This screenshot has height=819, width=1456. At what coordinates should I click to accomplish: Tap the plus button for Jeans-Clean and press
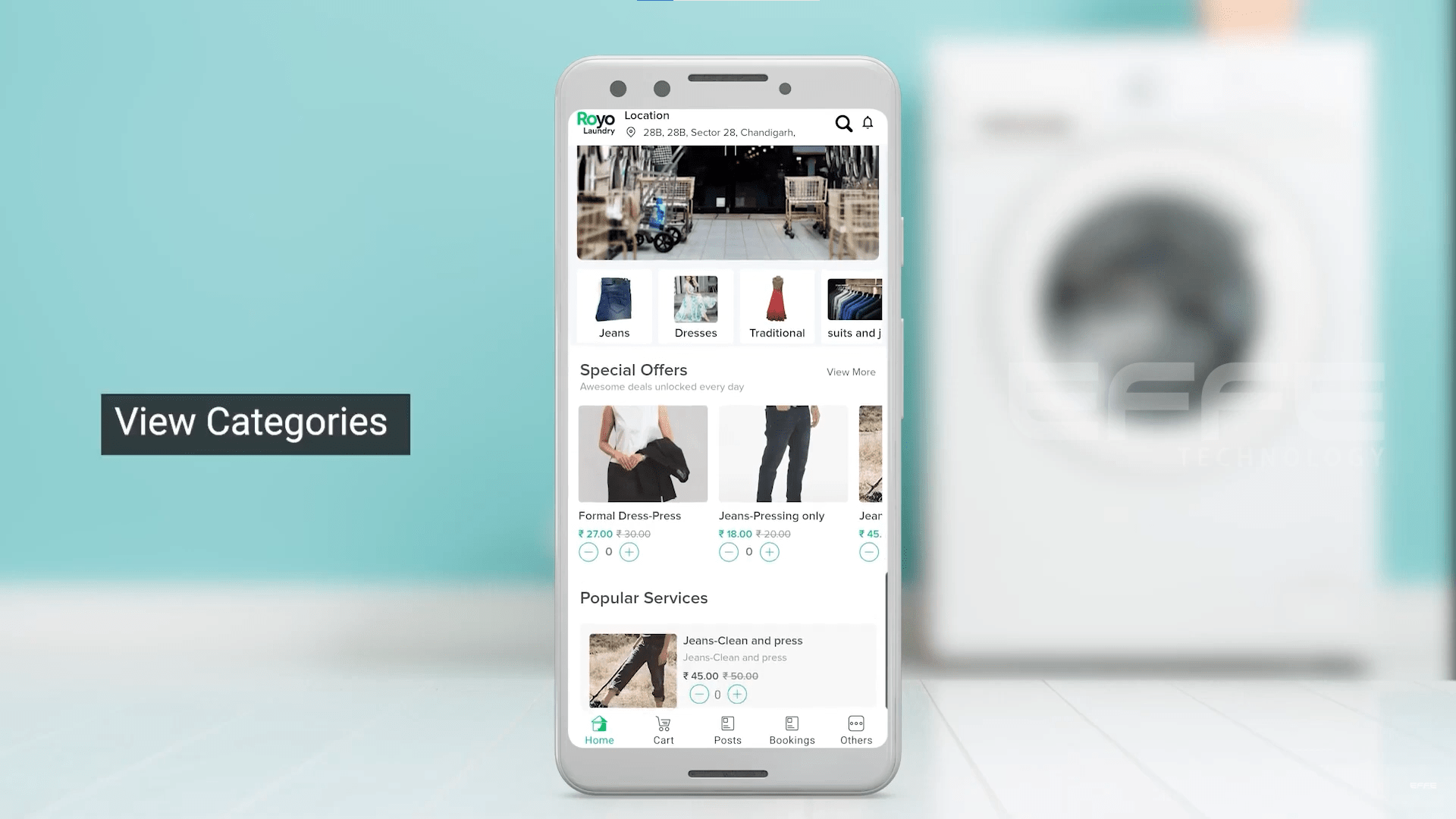[x=738, y=694]
